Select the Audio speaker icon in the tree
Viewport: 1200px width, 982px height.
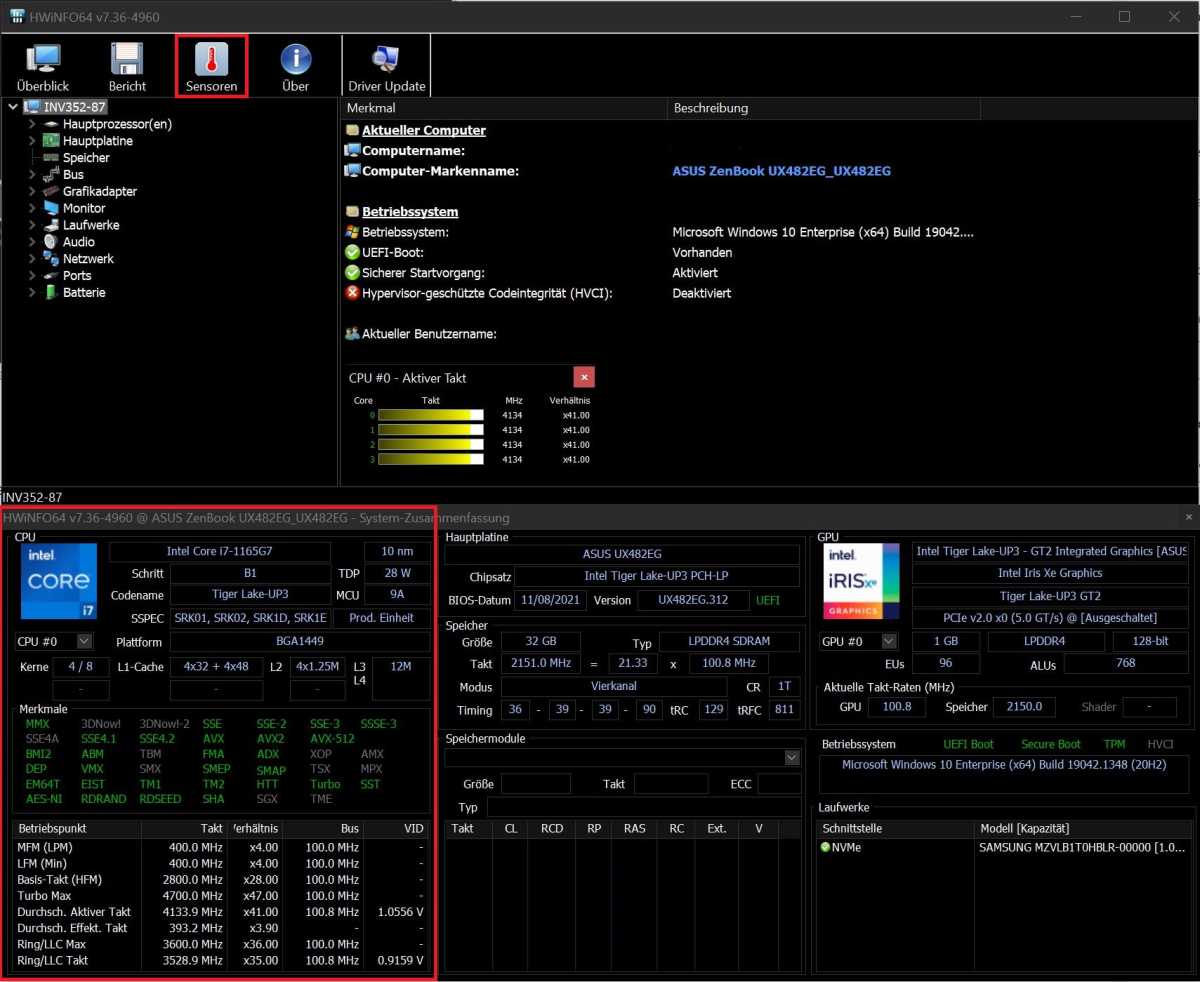coord(52,242)
